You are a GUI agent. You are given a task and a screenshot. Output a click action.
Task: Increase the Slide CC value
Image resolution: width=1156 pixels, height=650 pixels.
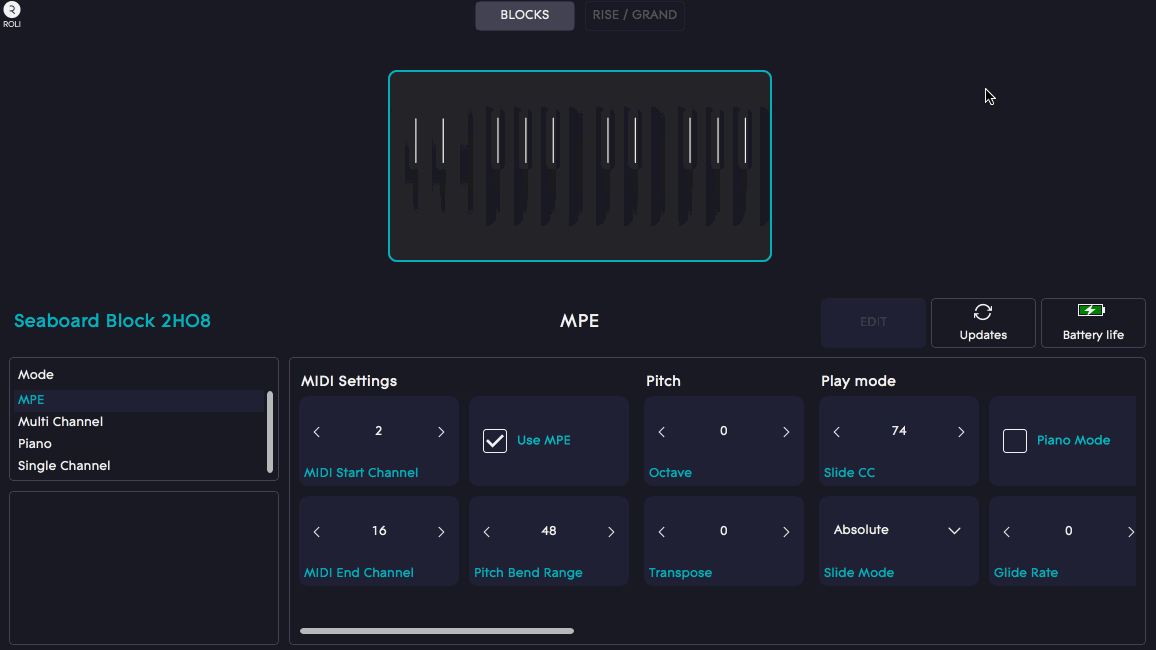click(x=961, y=431)
